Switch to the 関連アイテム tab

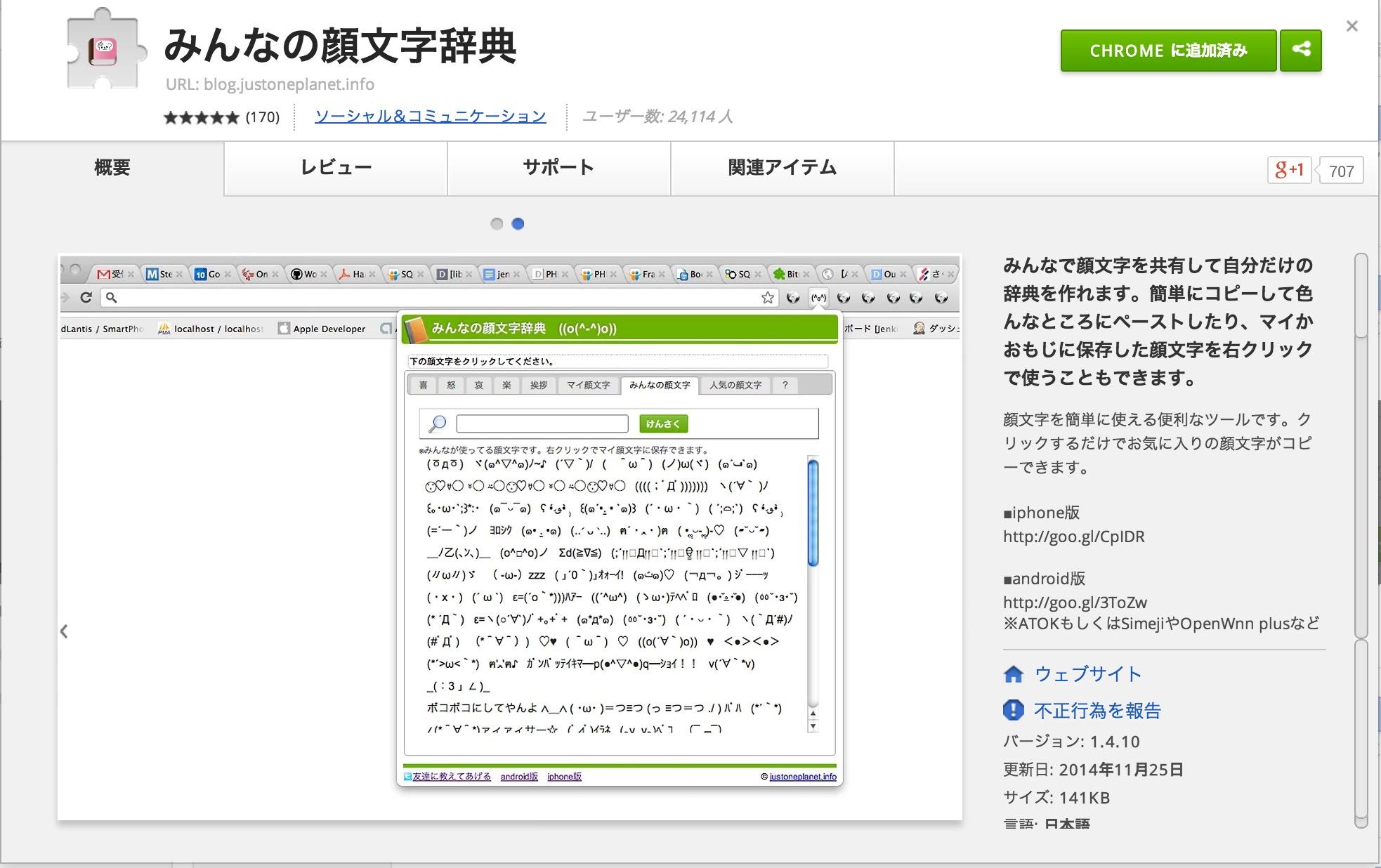[782, 168]
